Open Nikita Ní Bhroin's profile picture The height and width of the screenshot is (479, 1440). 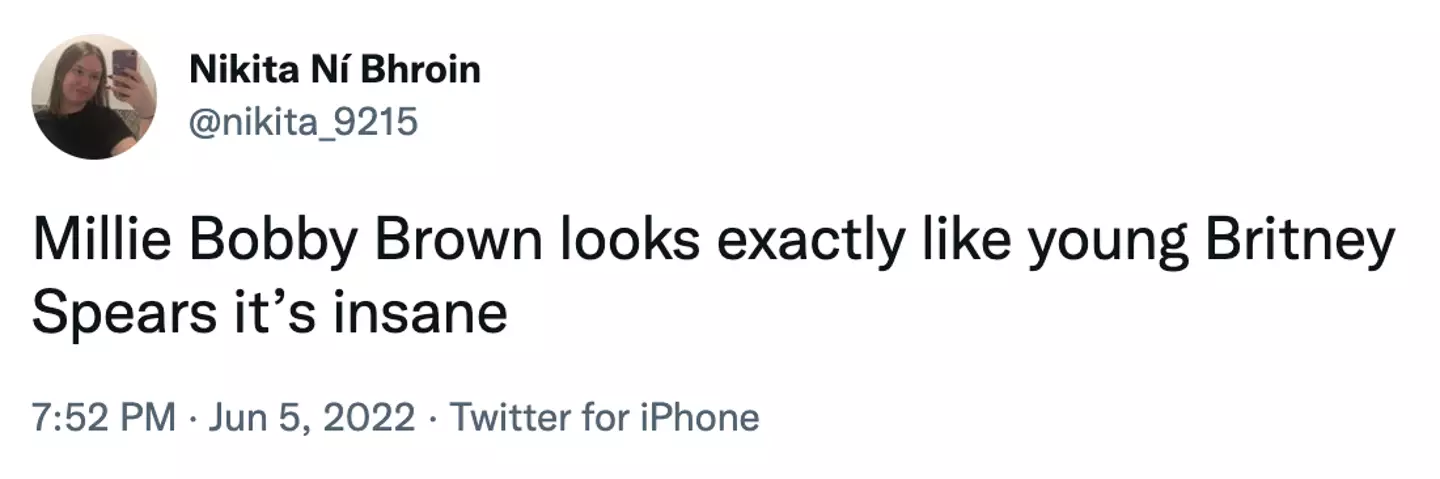pyautogui.click(x=93, y=97)
